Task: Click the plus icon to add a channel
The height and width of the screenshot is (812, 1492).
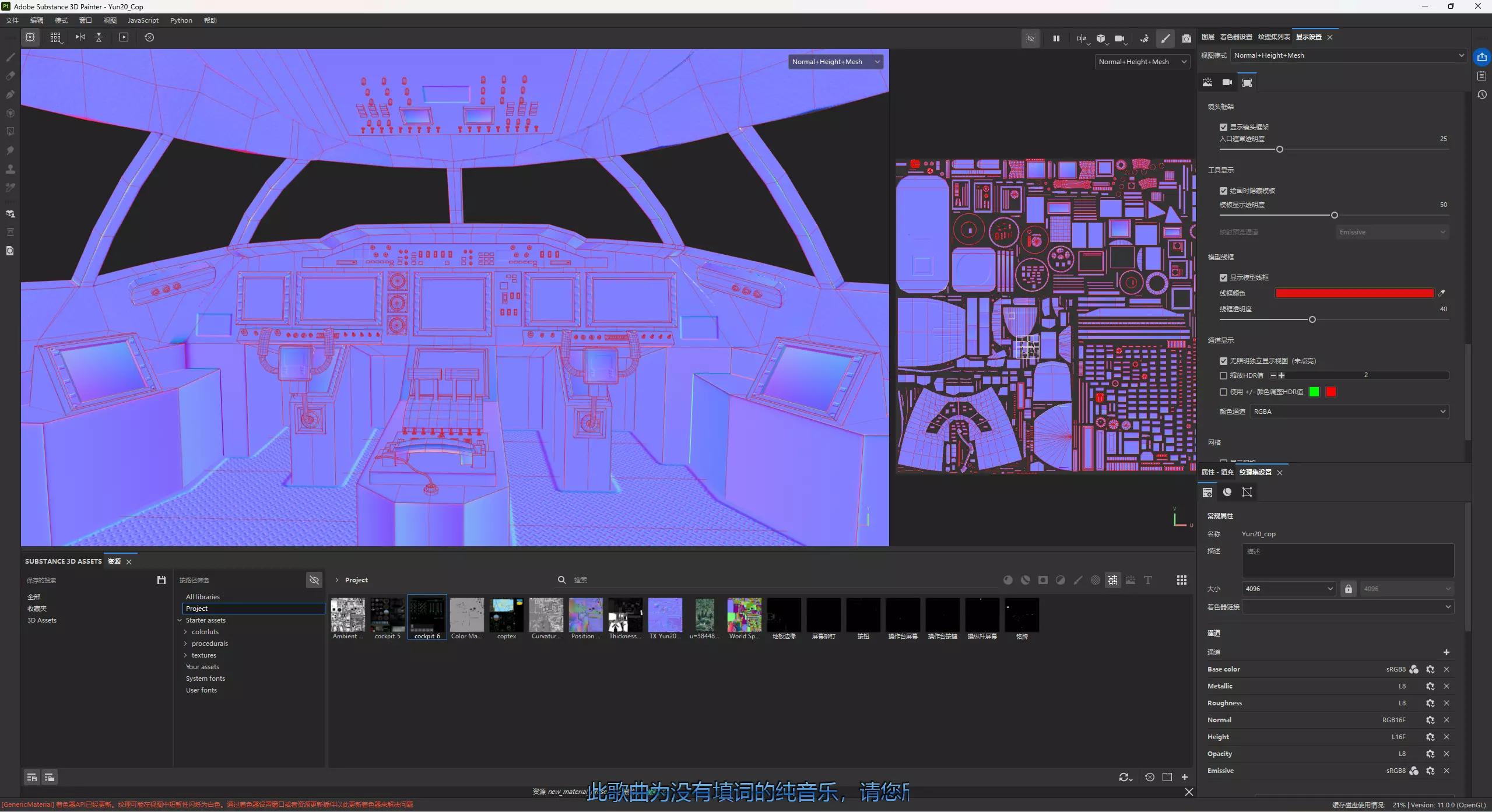Action: click(x=1446, y=652)
